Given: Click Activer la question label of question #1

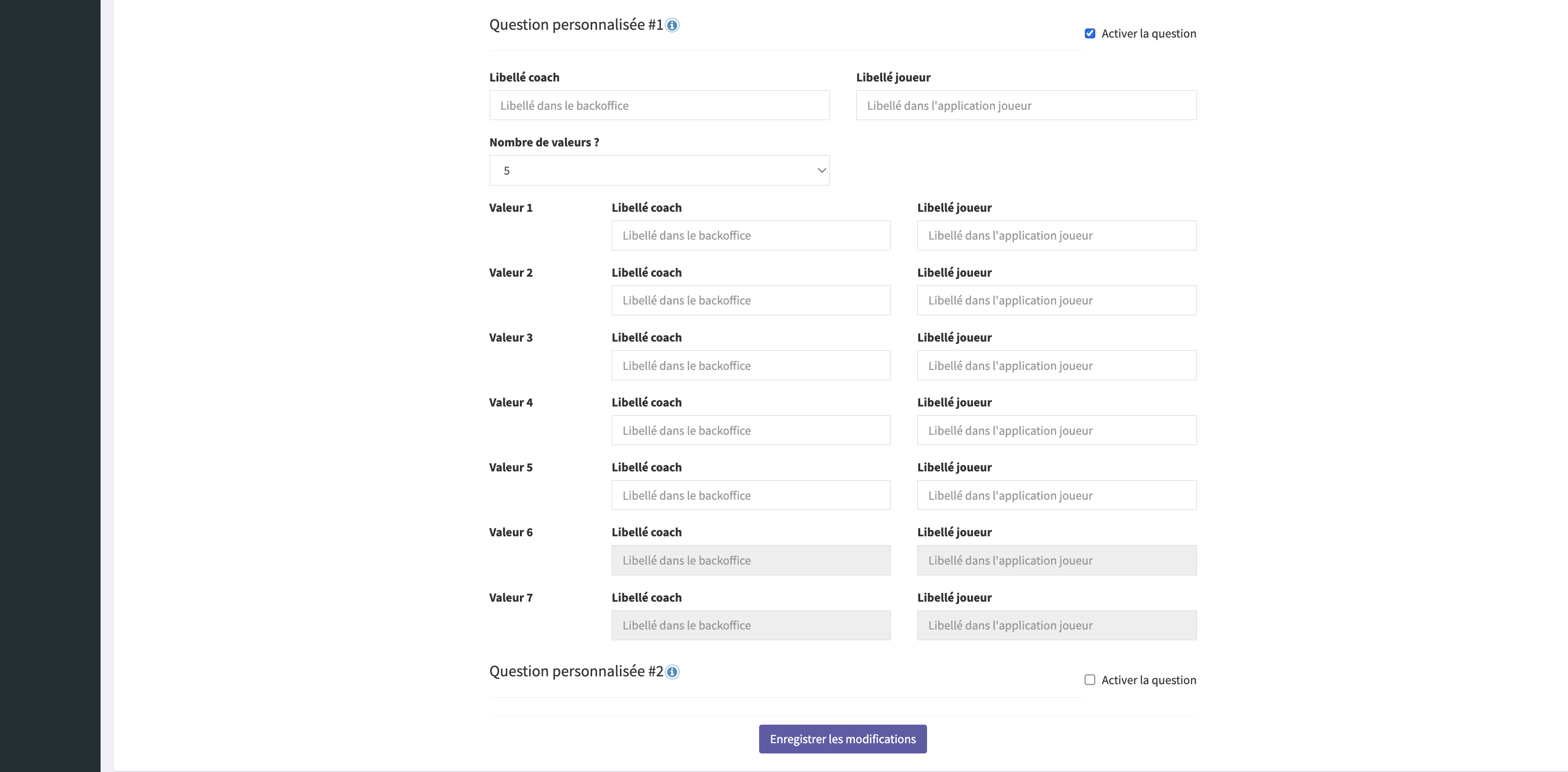Looking at the screenshot, I should (x=1149, y=34).
